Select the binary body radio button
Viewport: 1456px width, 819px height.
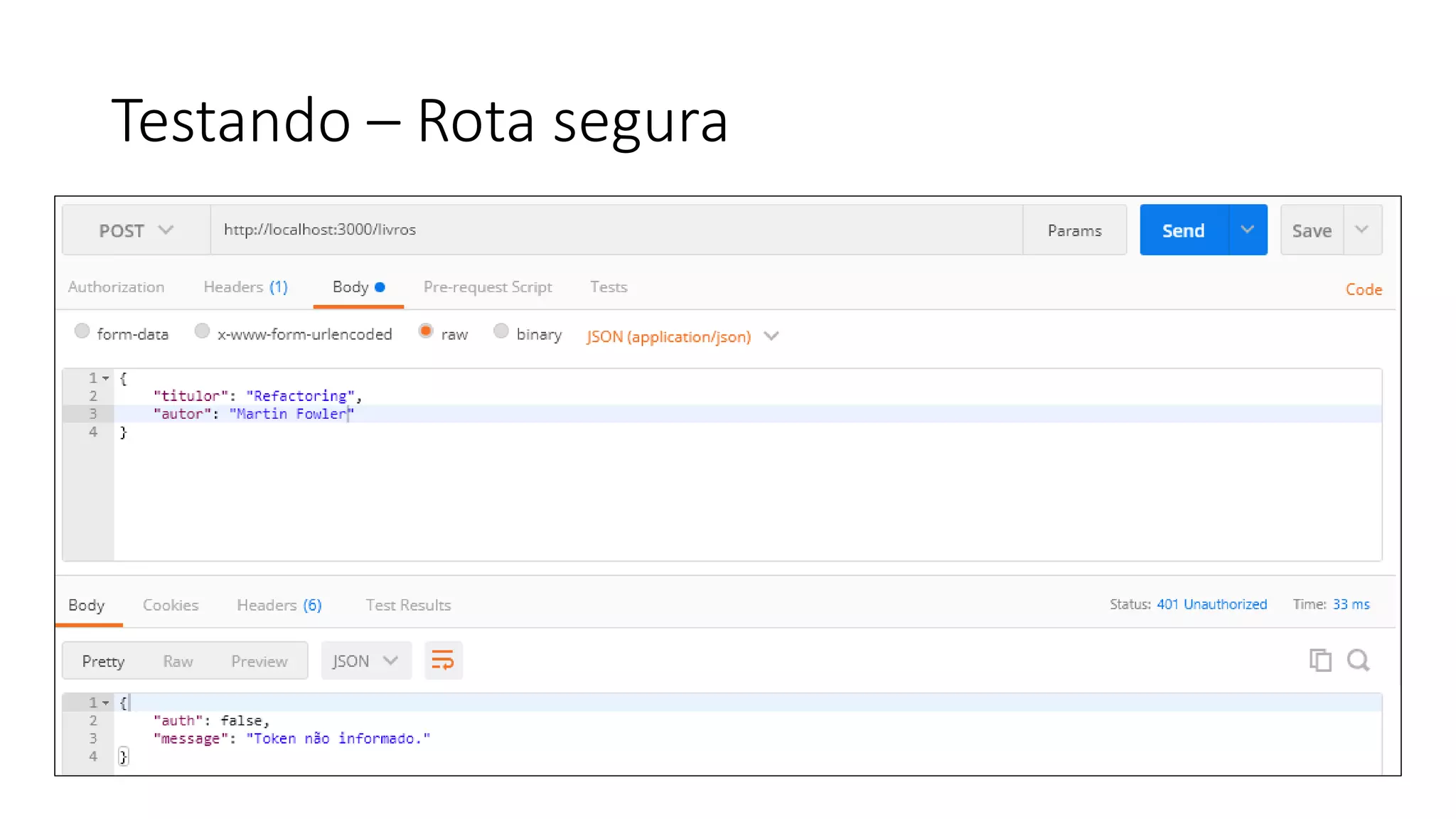501,331
